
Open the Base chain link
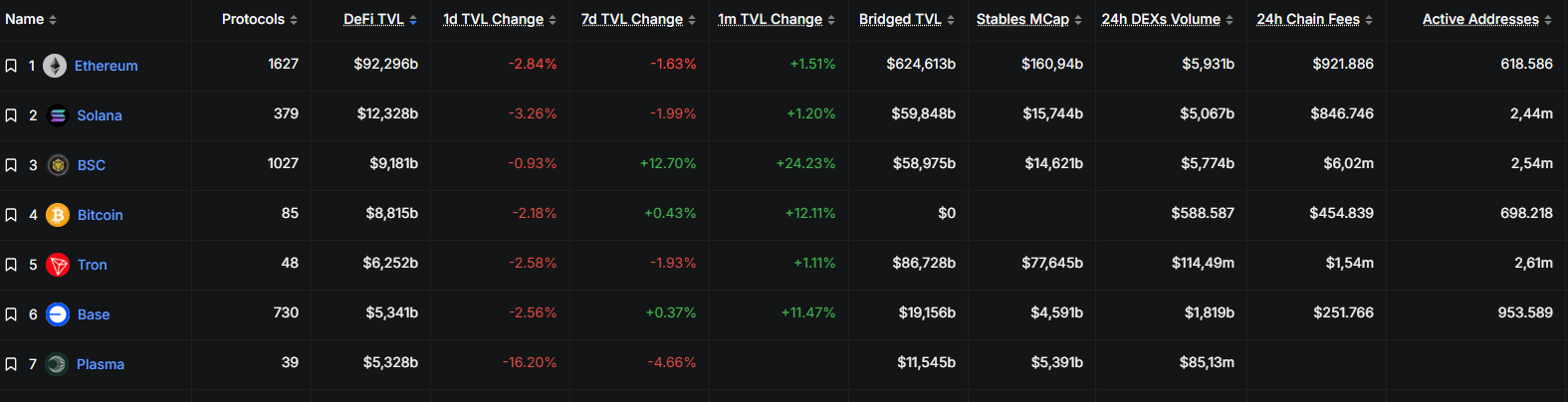click(94, 314)
